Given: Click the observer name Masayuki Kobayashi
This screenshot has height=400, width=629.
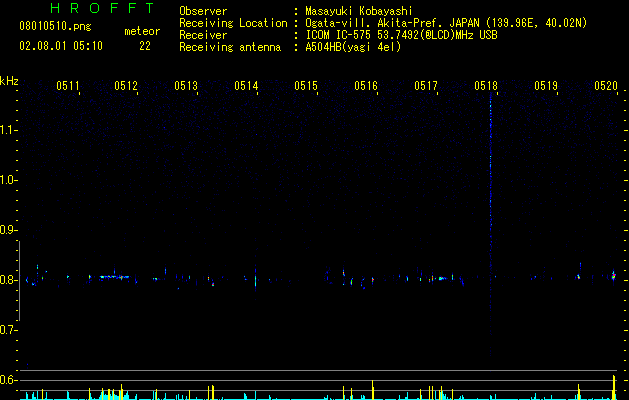Looking at the screenshot, I should coord(359,11).
